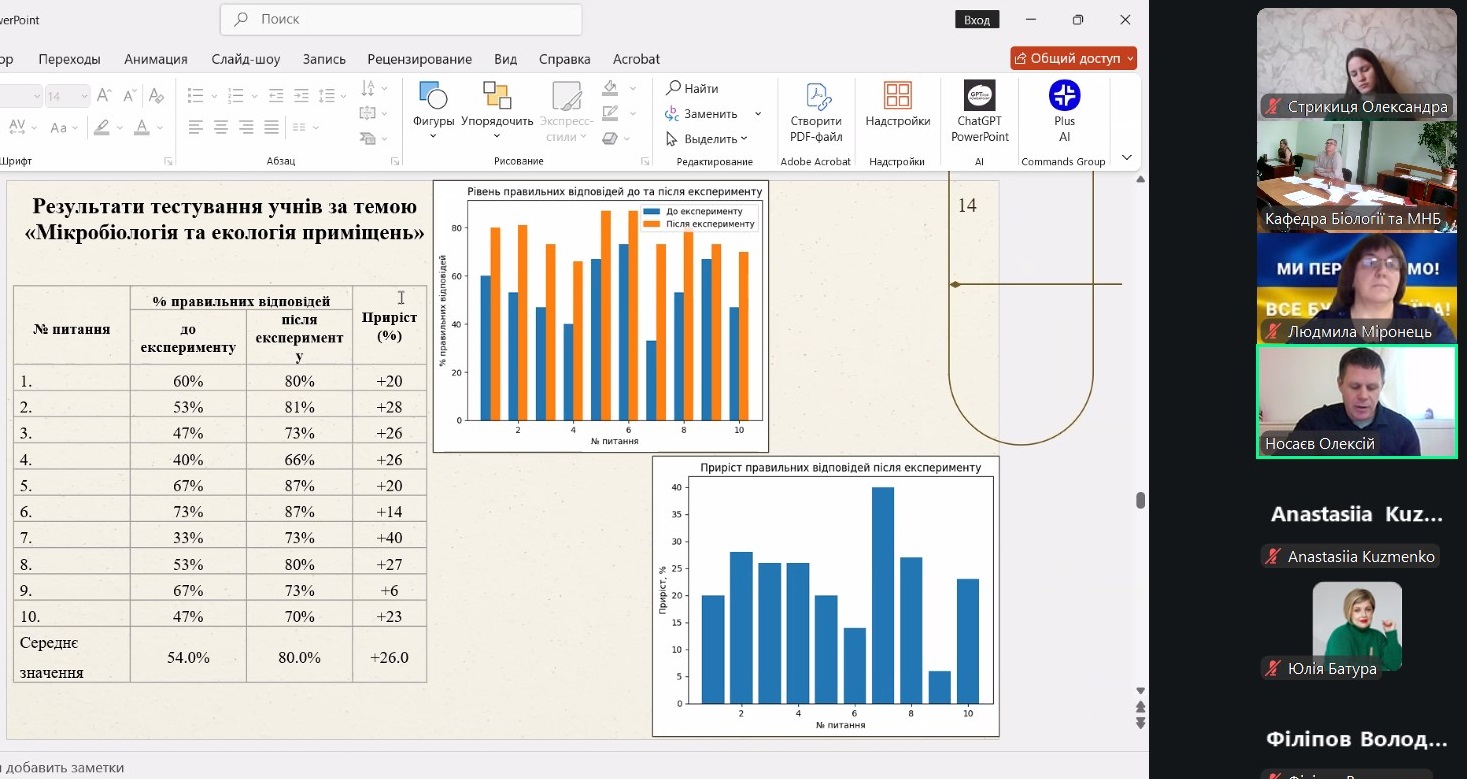Viewport: 1467px width, 779px height.
Task: Click the Найти magnifier search tool
Action: pos(674,88)
